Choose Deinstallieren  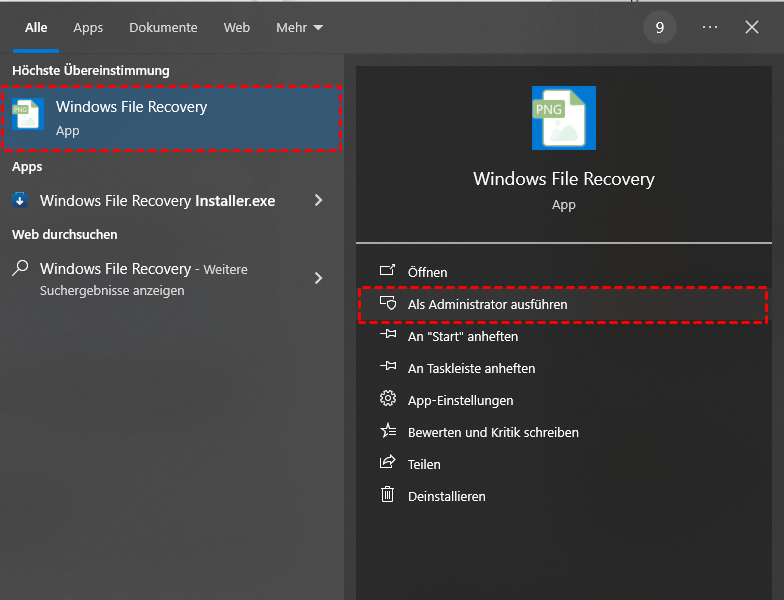click(x=564, y=496)
